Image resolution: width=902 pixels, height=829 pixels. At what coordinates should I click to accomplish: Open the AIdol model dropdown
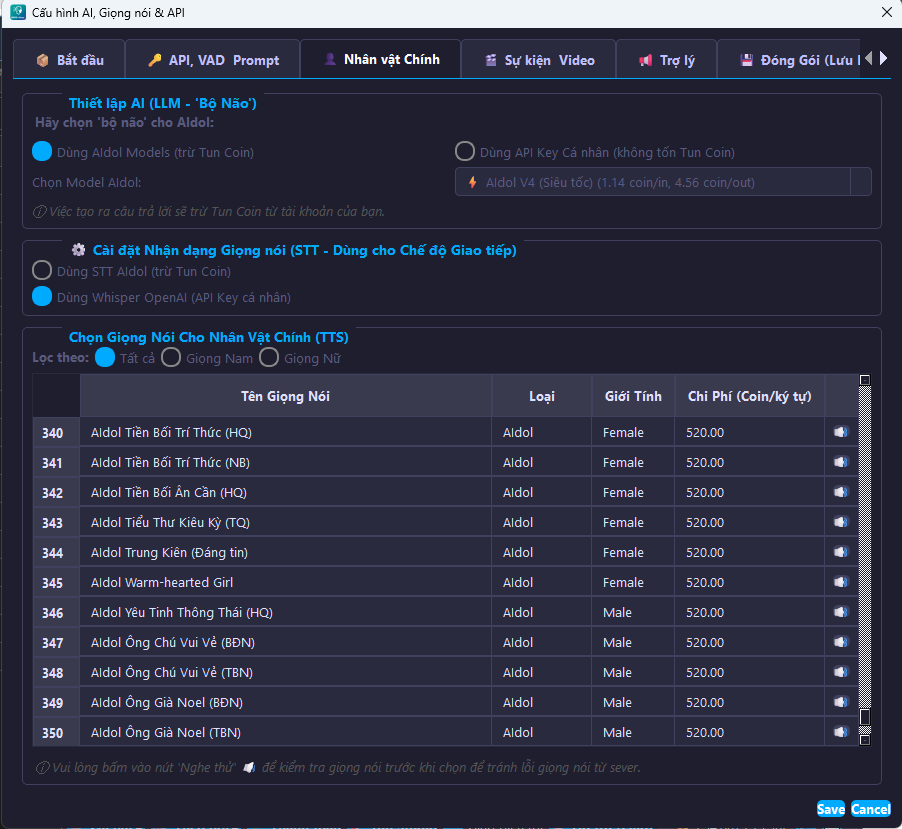(x=663, y=182)
